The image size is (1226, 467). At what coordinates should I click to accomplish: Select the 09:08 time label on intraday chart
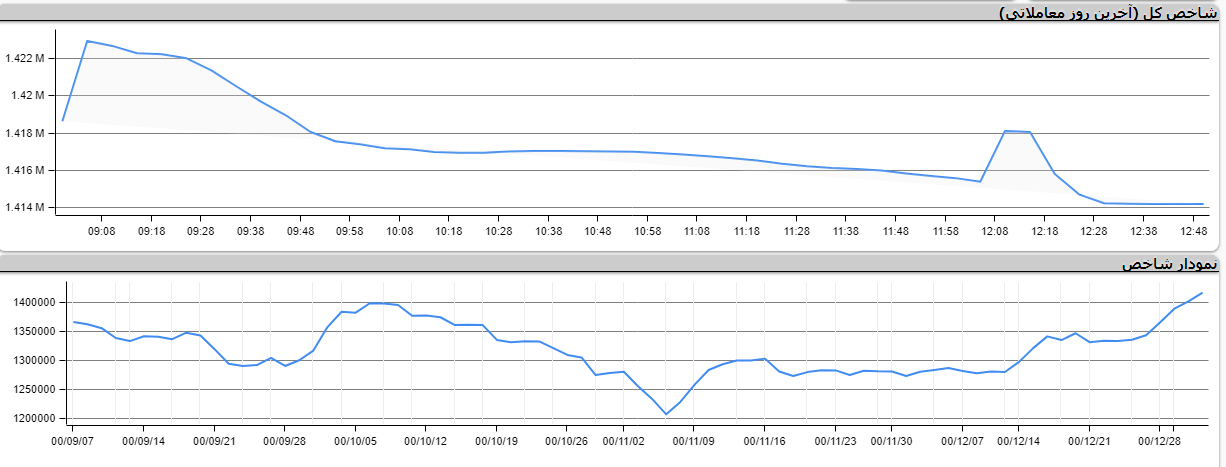click(x=102, y=231)
